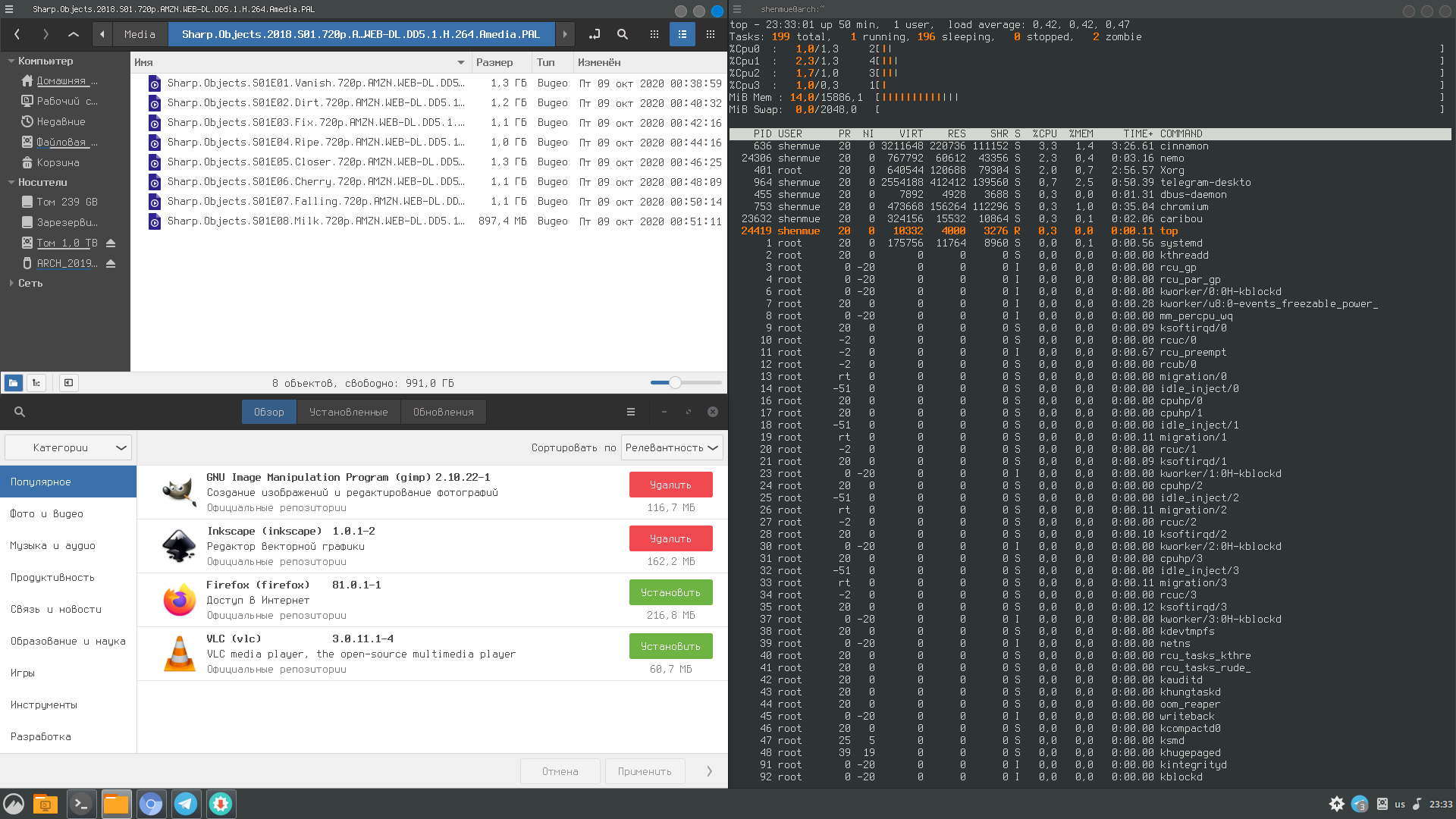Remove Inkscape with Удалить button
1456x819 pixels.
pyautogui.click(x=671, y=539)
